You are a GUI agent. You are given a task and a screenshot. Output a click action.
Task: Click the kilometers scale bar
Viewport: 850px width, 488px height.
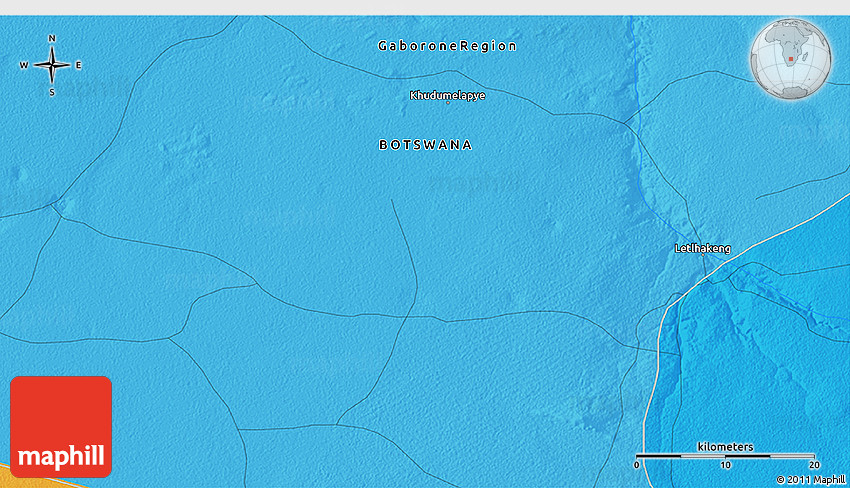[x=725, y=455]
